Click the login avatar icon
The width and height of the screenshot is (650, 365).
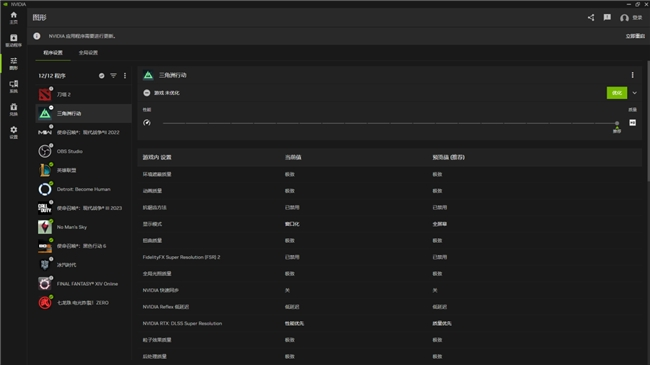624,18
